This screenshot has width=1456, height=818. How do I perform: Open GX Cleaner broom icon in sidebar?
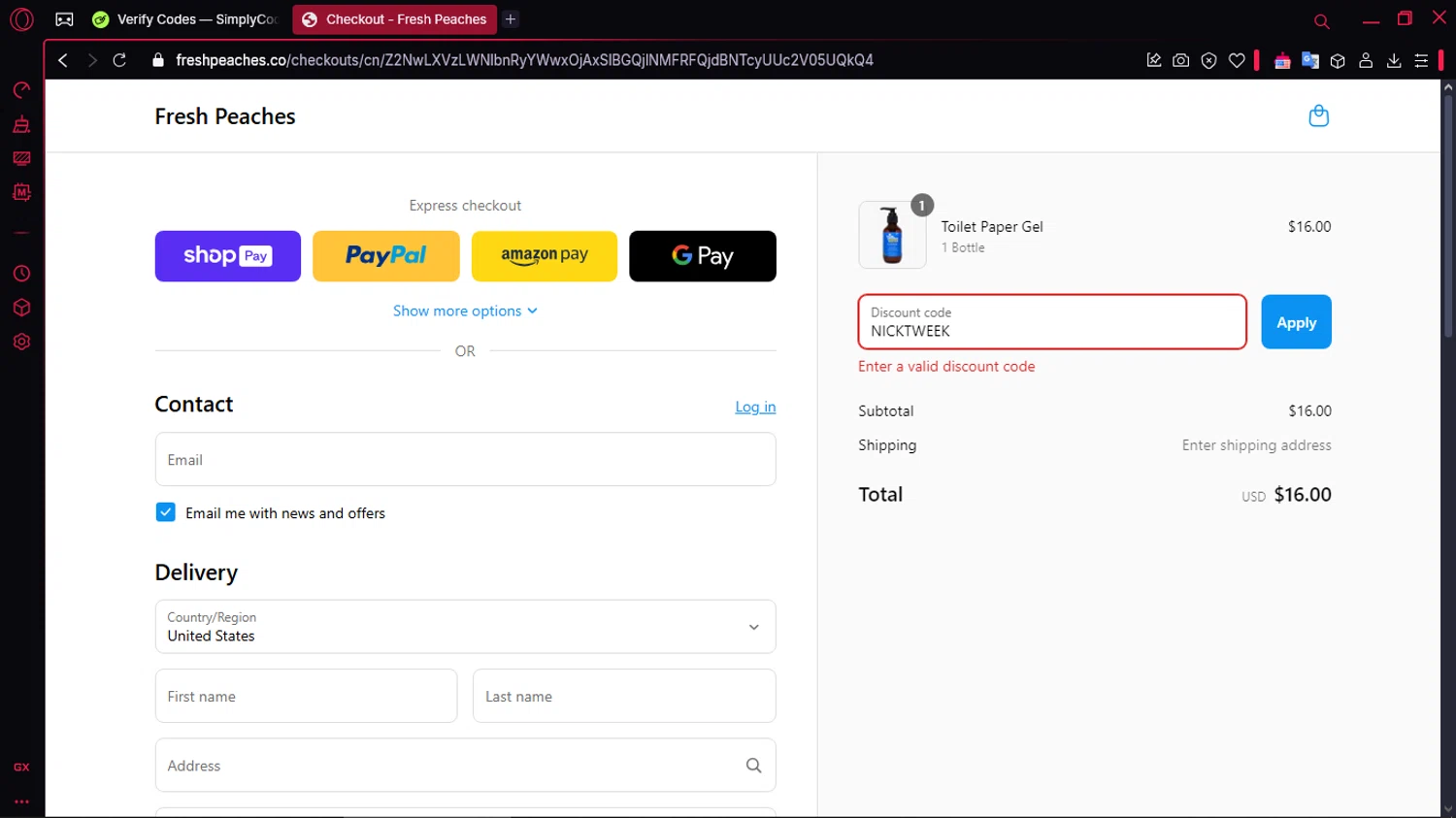(x=21, y=124)
